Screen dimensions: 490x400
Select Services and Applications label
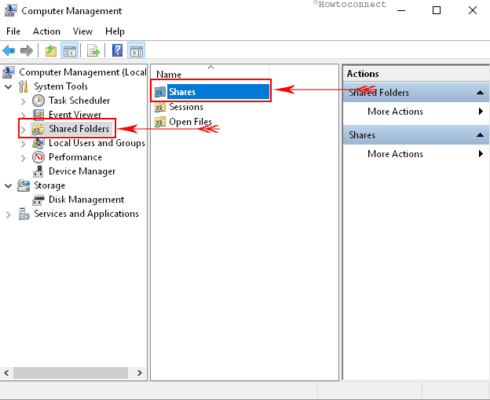coord(86,214)
